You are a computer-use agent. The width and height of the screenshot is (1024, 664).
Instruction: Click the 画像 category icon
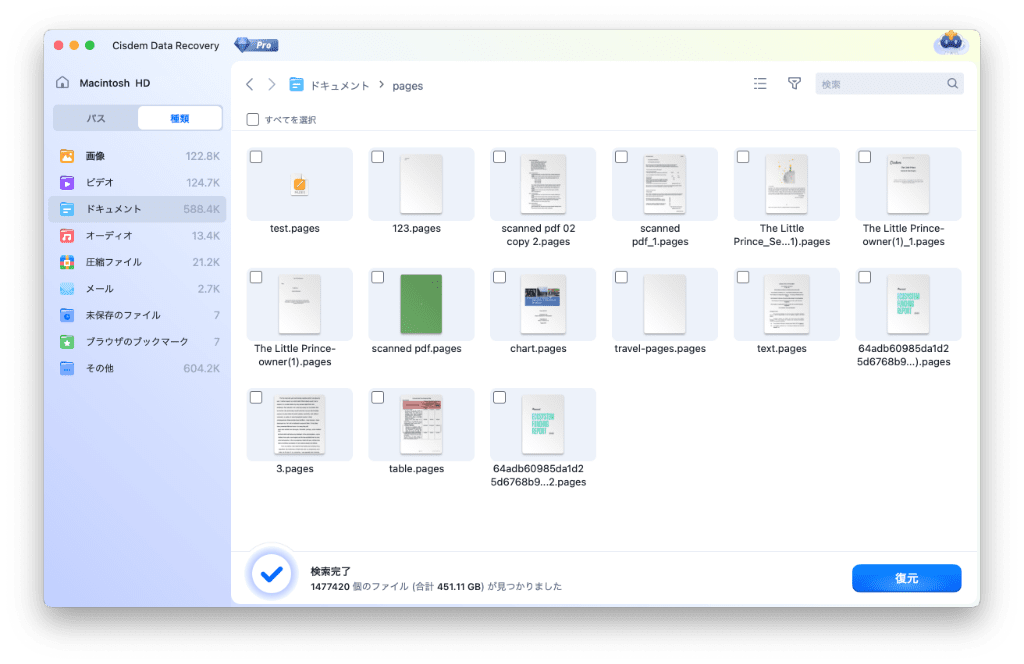[x=67, y=156]
